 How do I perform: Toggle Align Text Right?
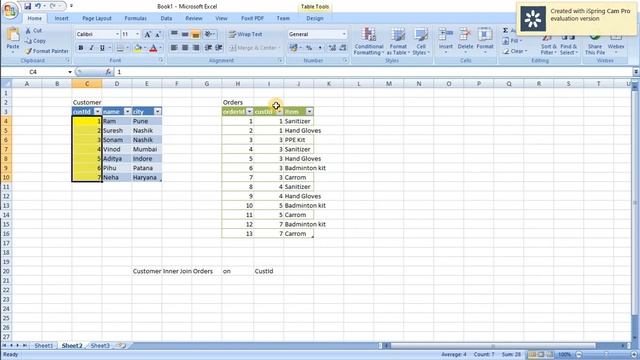point(196,48)
